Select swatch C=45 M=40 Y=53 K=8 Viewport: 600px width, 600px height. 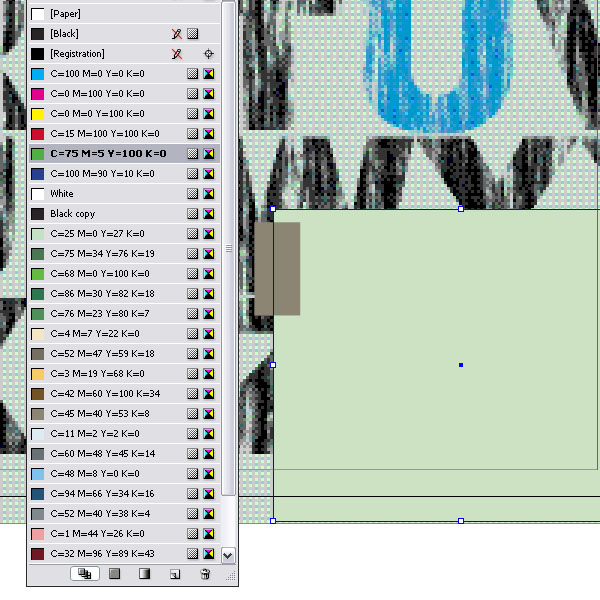(x=124, y=414)
